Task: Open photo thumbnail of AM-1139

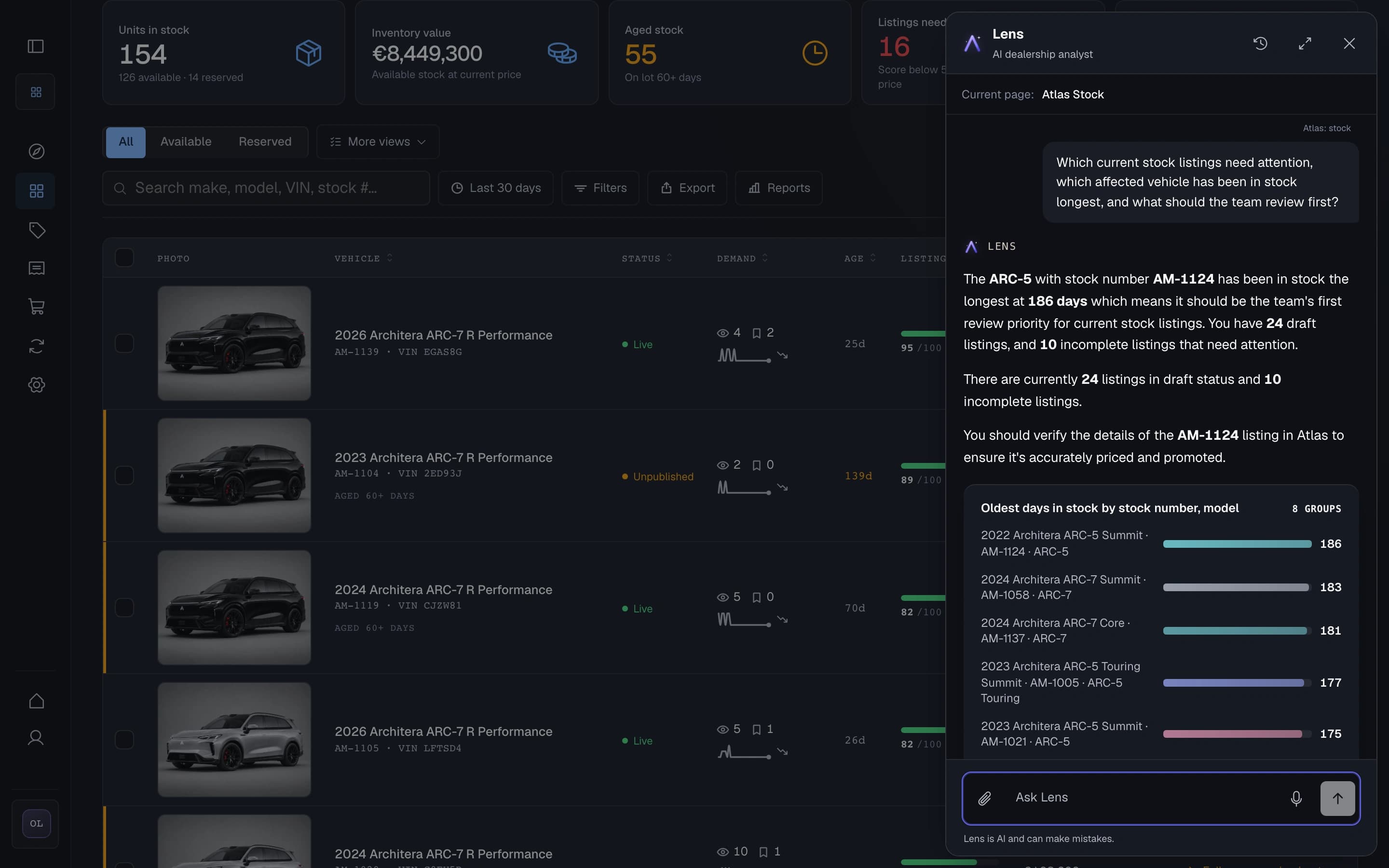Action: (x=234, y=343)
